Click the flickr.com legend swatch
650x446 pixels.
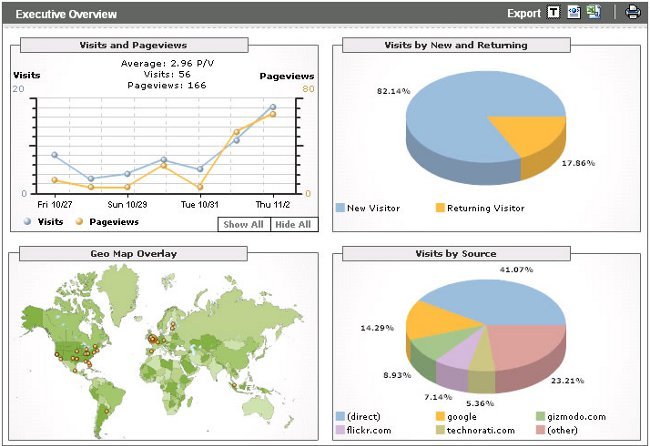click(340, 430)
